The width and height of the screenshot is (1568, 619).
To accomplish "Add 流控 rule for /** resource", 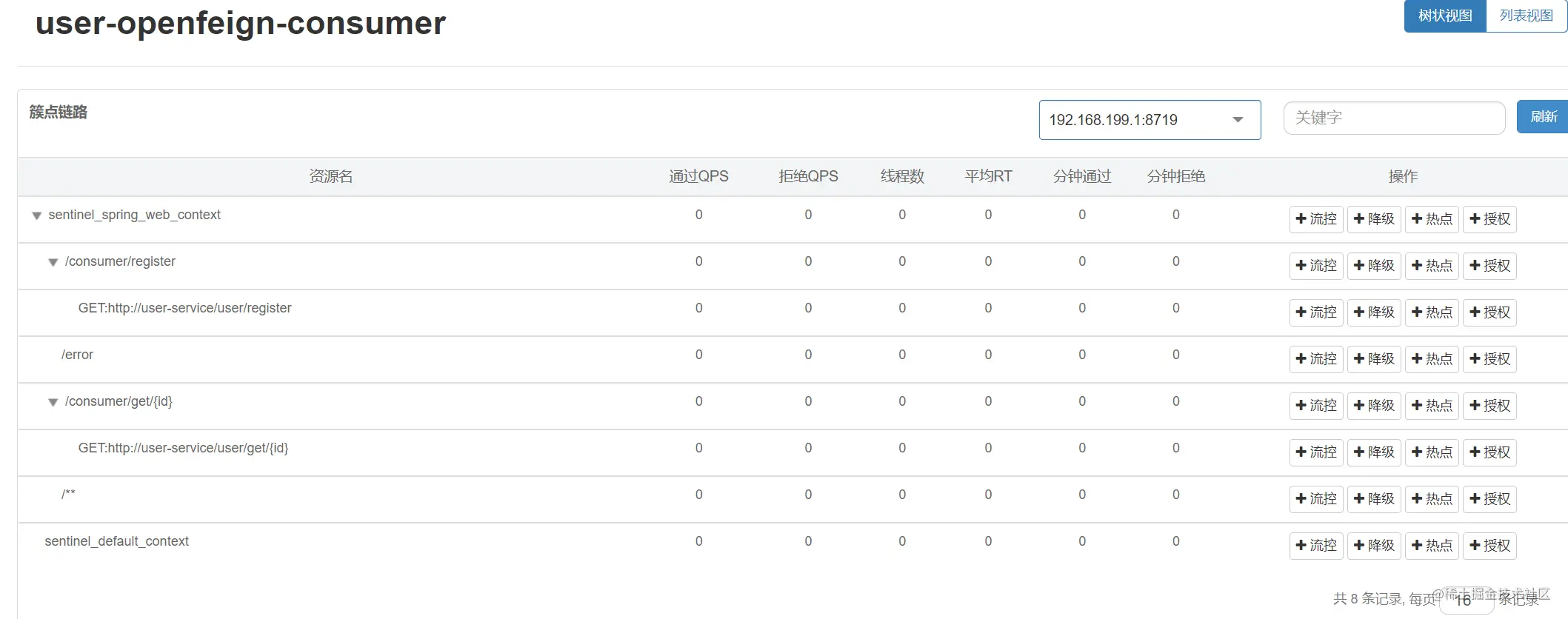I will click(x=1316, y=499).
